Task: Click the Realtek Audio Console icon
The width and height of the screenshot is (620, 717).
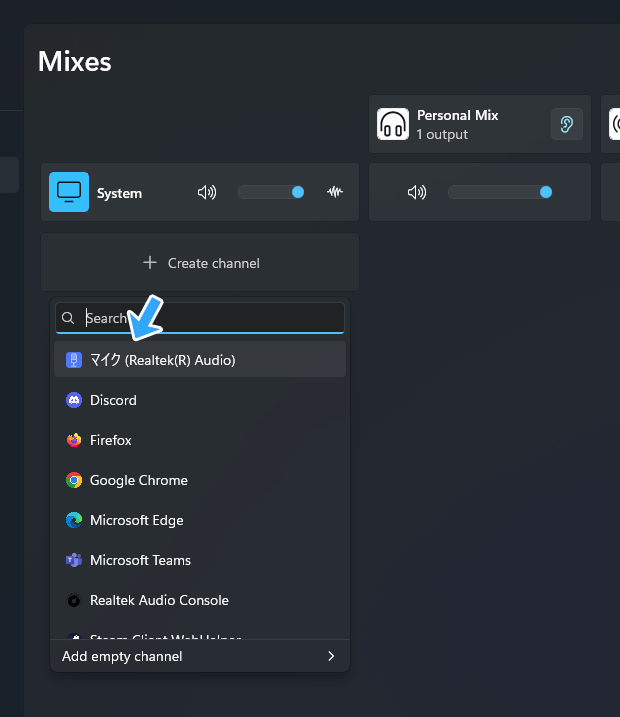Action: pyautogui.click(x=74, y=600)
